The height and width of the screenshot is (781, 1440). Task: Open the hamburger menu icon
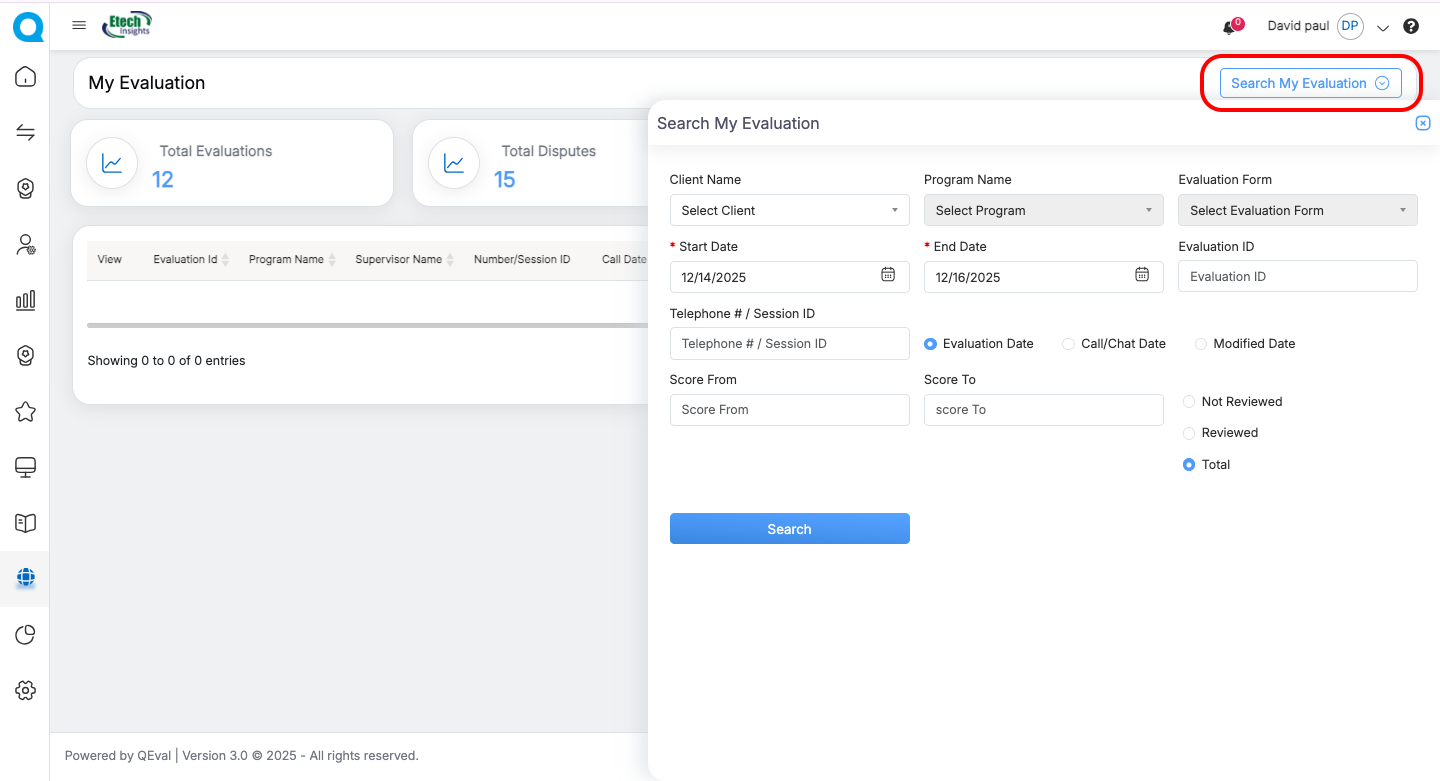[79, 26]
